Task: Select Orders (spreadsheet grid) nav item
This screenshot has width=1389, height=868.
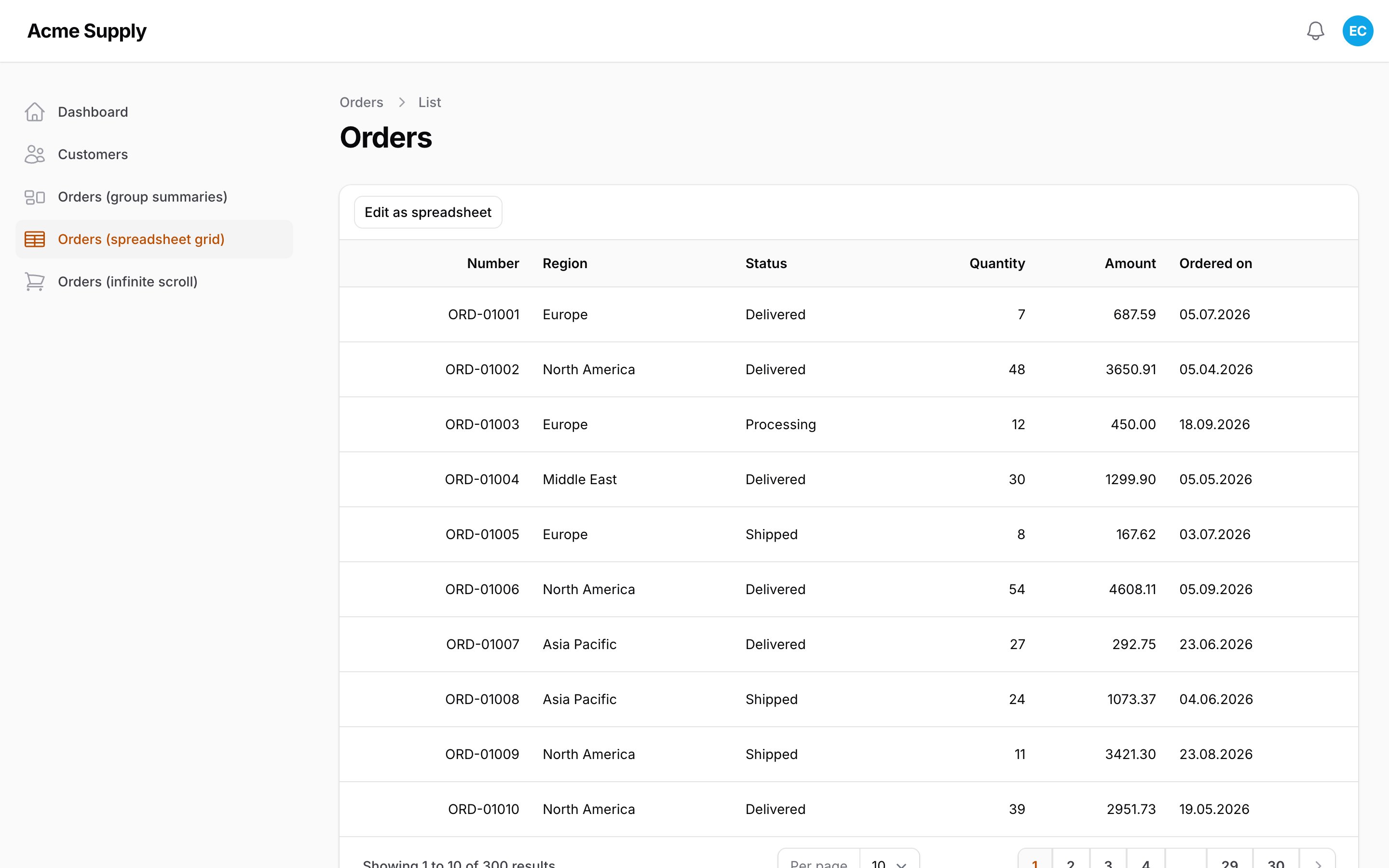Action: tap(154, 239)
